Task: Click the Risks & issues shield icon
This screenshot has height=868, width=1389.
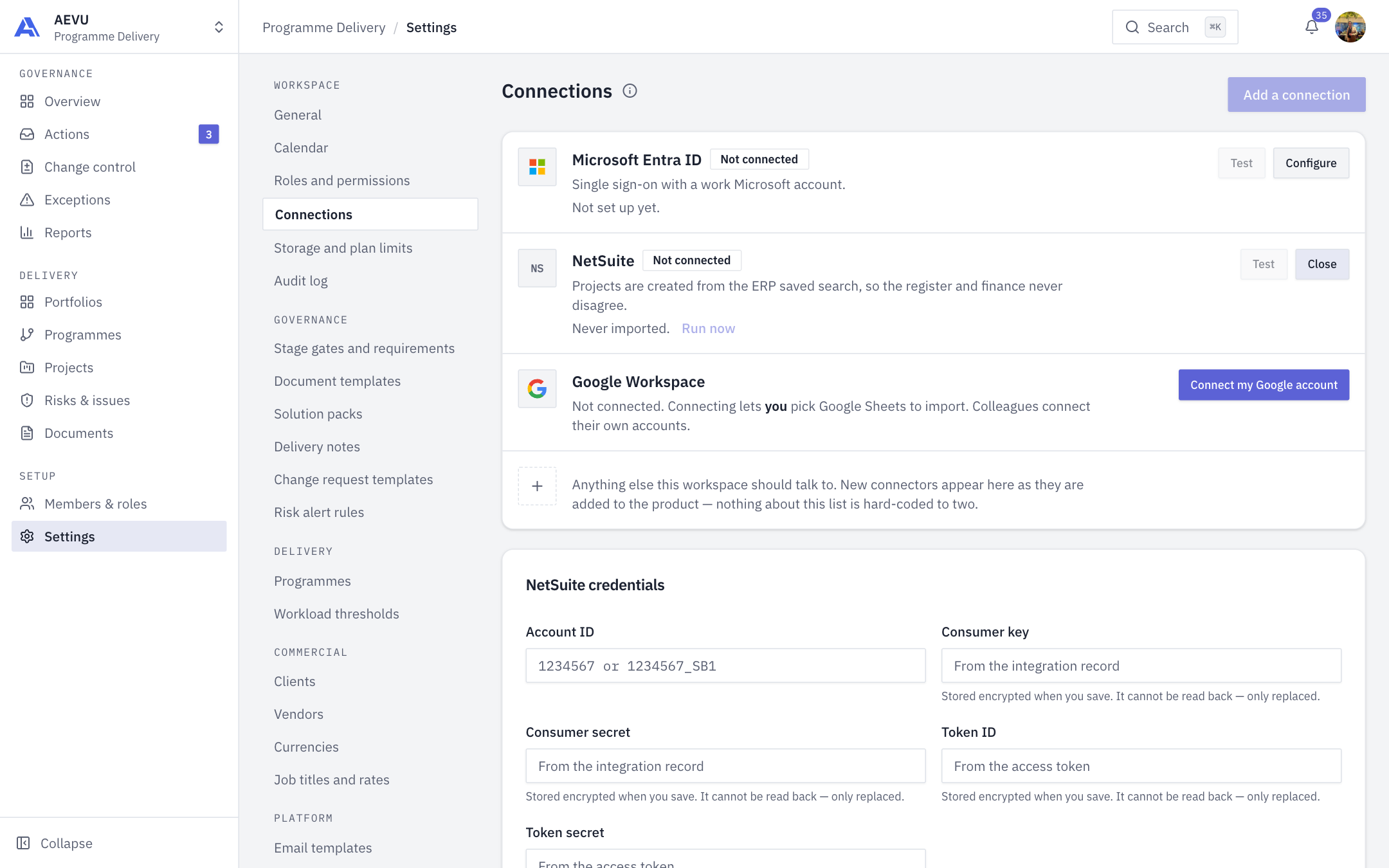Action: 27,401
